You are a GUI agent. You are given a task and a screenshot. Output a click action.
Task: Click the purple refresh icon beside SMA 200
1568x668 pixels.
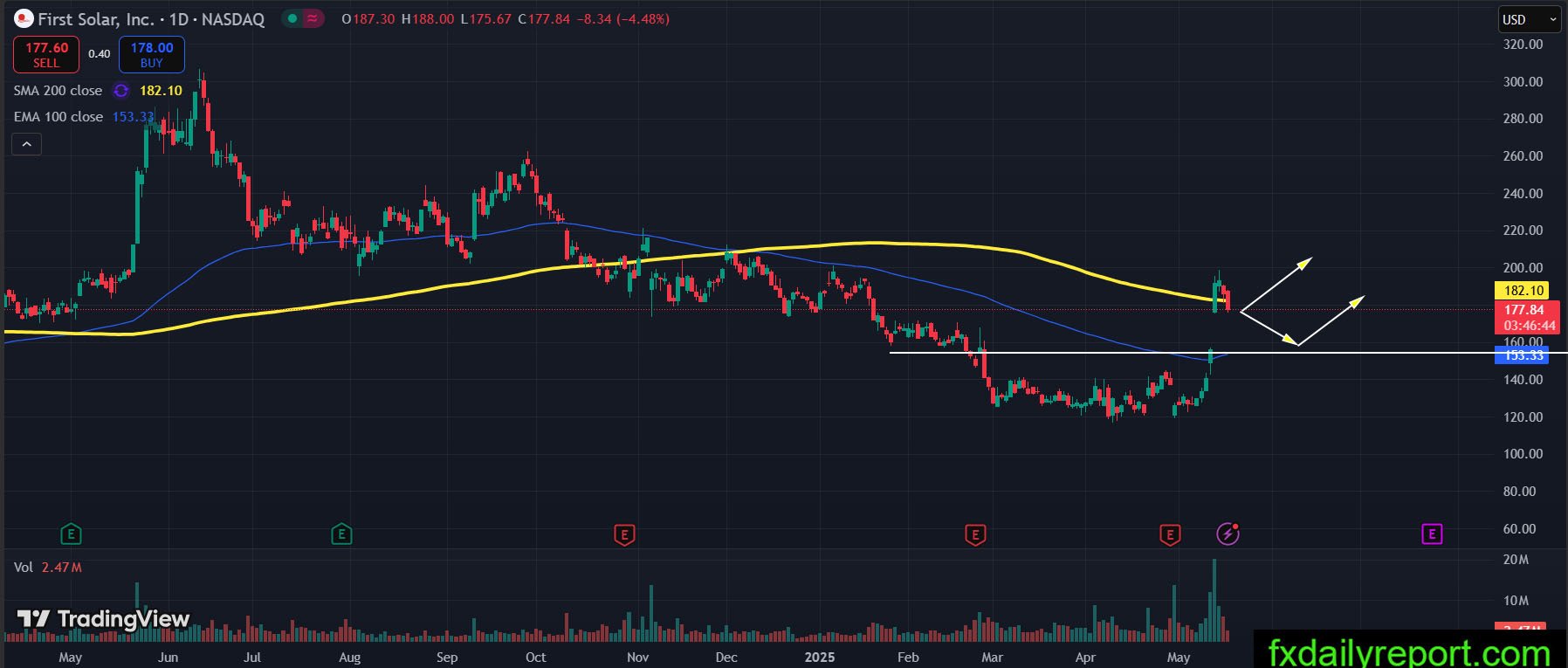(120, 91)
